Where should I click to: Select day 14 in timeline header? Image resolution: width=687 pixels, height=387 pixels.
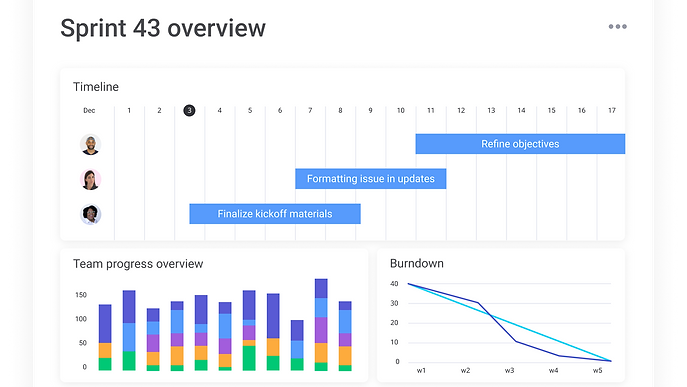[x=521, y=110]
